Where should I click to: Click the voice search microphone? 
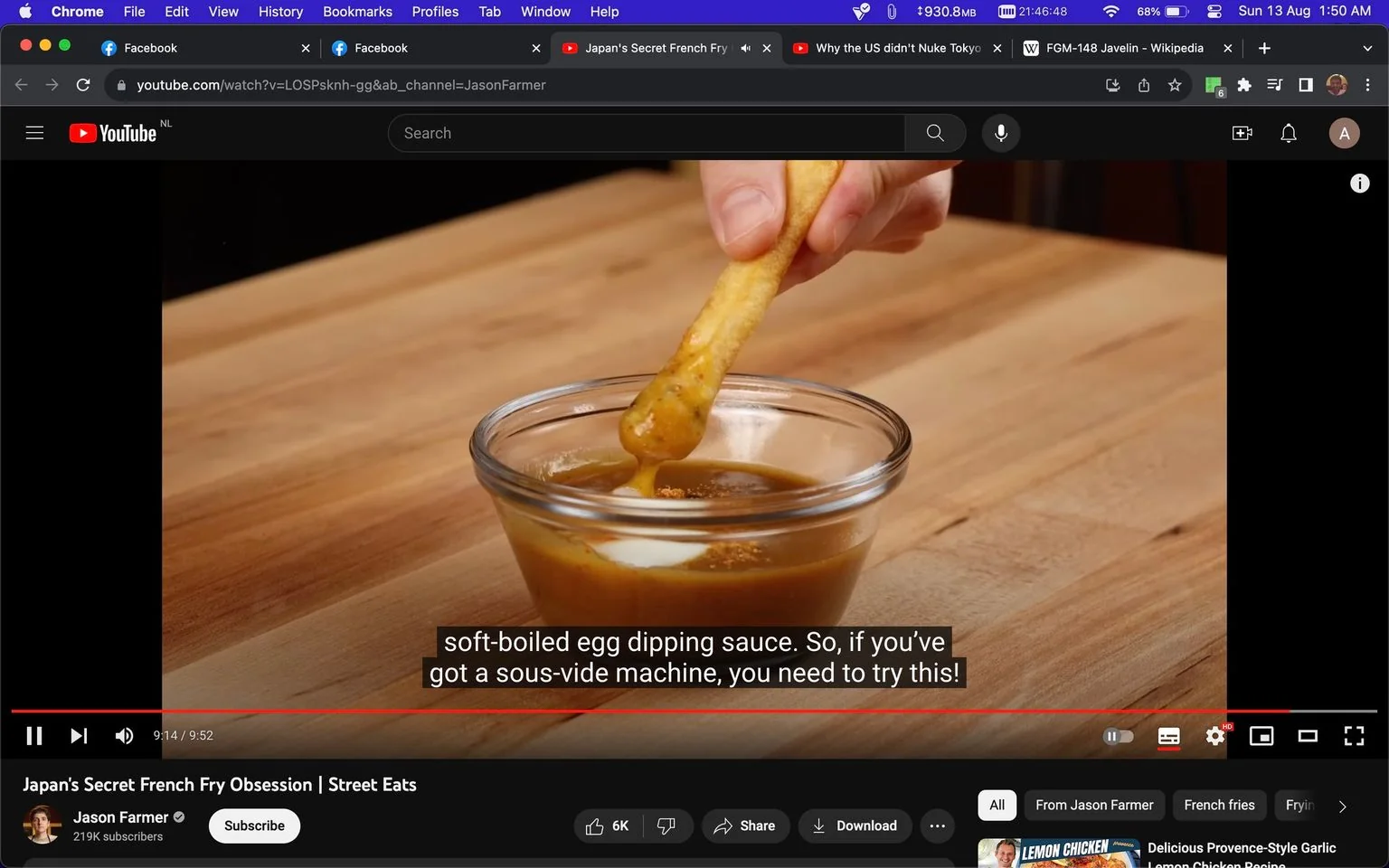[1001, 133]
